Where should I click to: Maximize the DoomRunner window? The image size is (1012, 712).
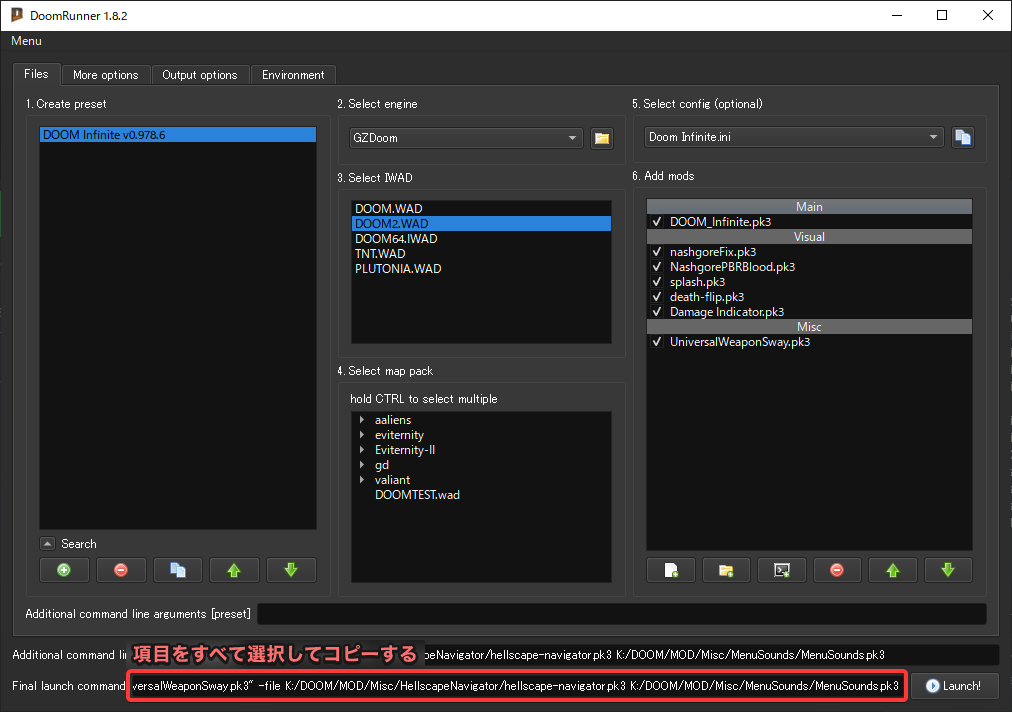tap(942, 15)
